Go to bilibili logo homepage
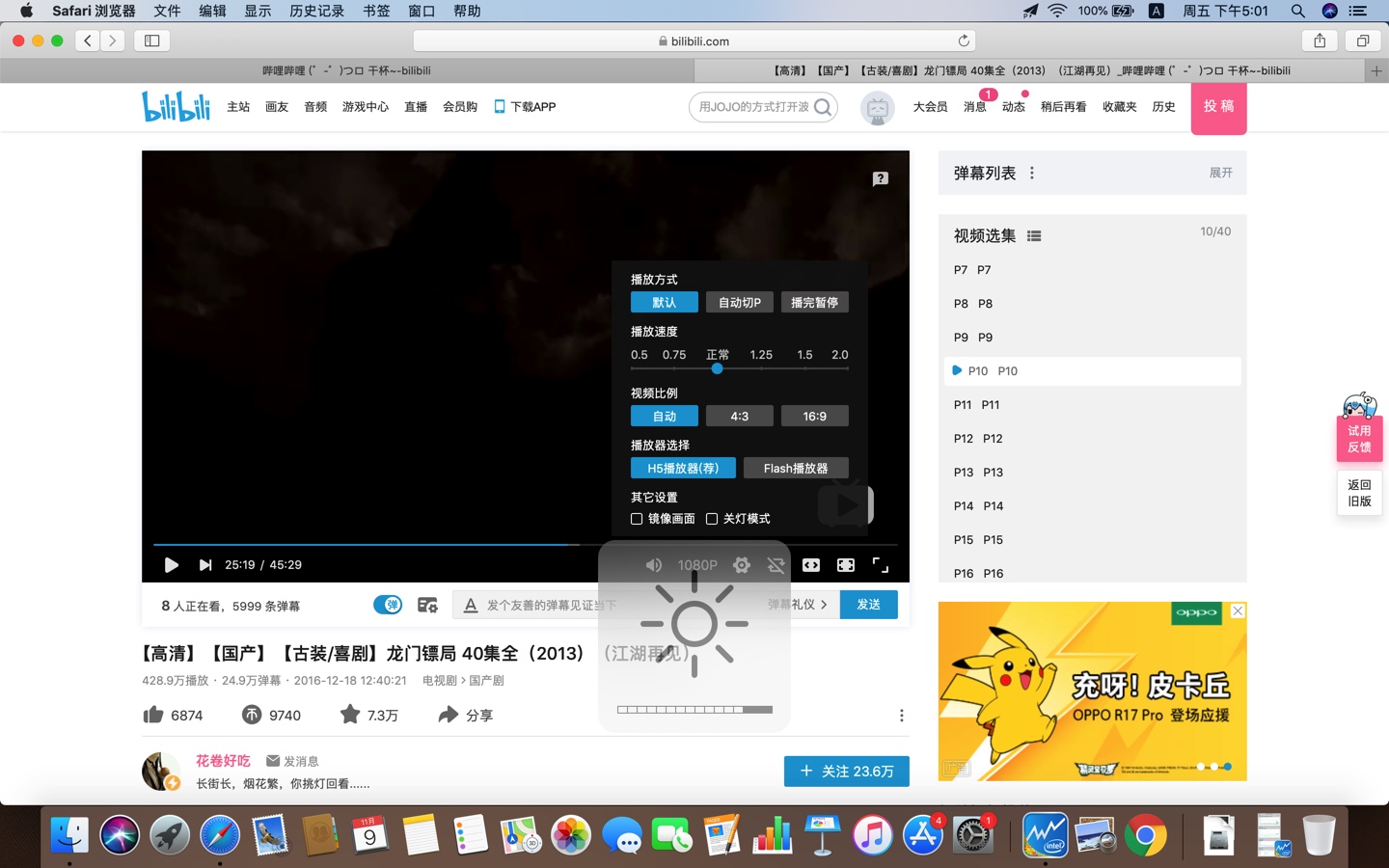Screen dimensions: 1389x868 pyautogui.click(x=177, y=106)
